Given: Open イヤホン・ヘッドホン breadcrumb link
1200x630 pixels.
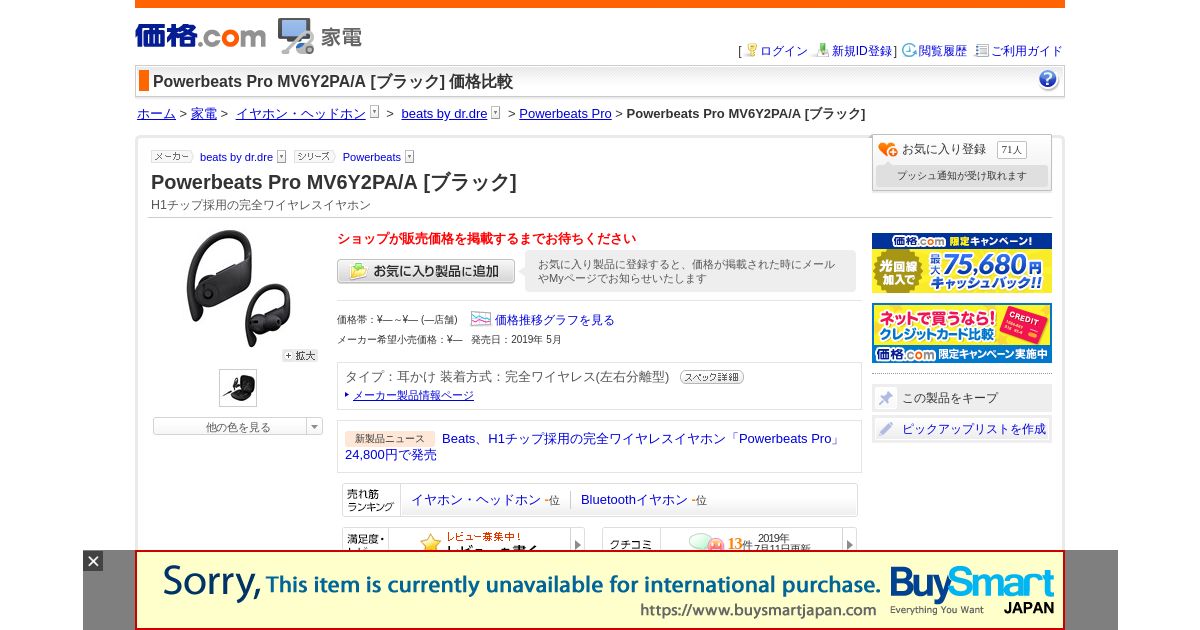Looking at the screenshot, I should [x=301, y=114].
